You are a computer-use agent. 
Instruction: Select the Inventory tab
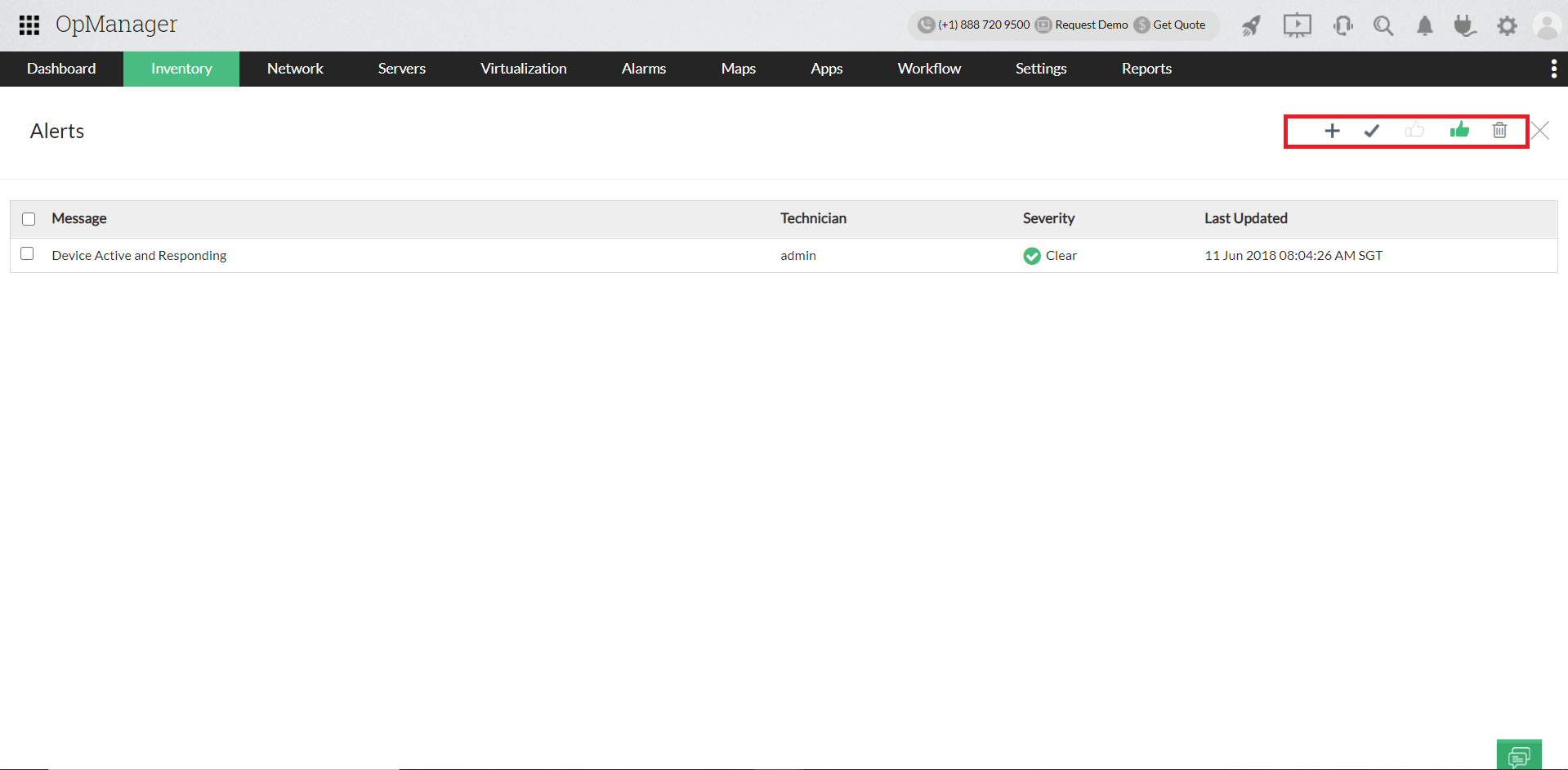click(x=181, y=69)
